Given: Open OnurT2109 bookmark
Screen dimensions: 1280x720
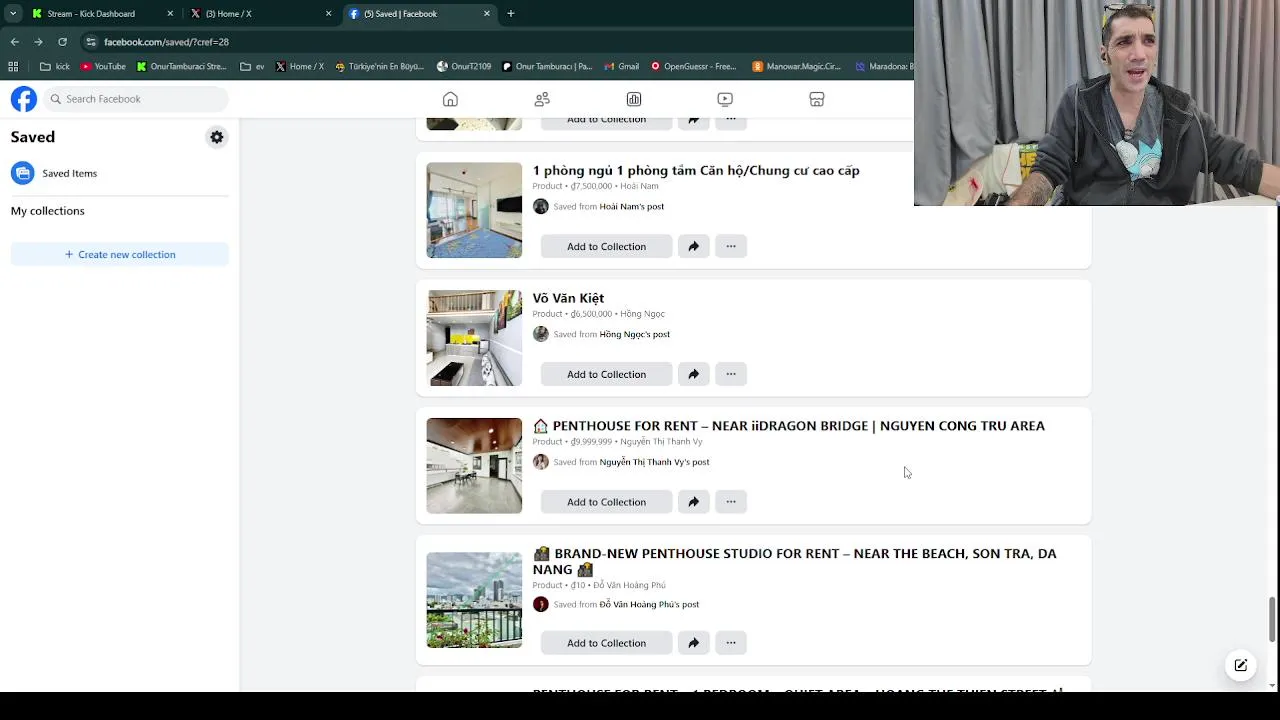Looking at the screenshot, I should coord(464,67).
